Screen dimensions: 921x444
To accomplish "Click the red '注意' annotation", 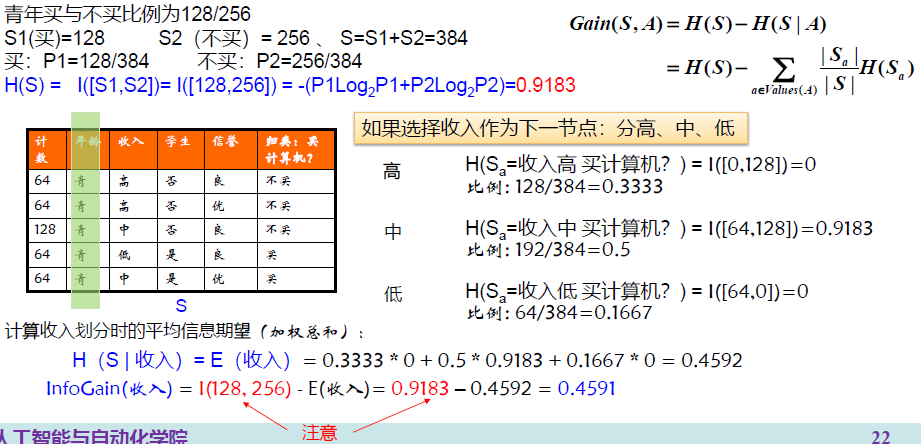I will point(320,433).
